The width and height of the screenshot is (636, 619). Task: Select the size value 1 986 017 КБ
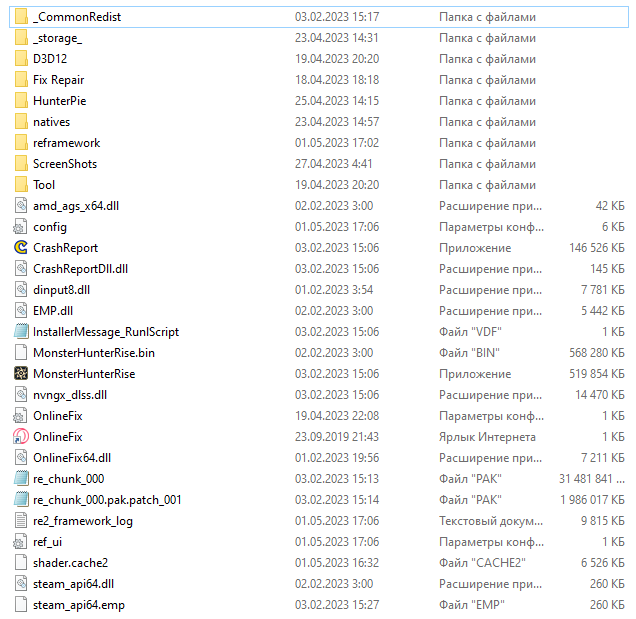click(x=592, y=500)
